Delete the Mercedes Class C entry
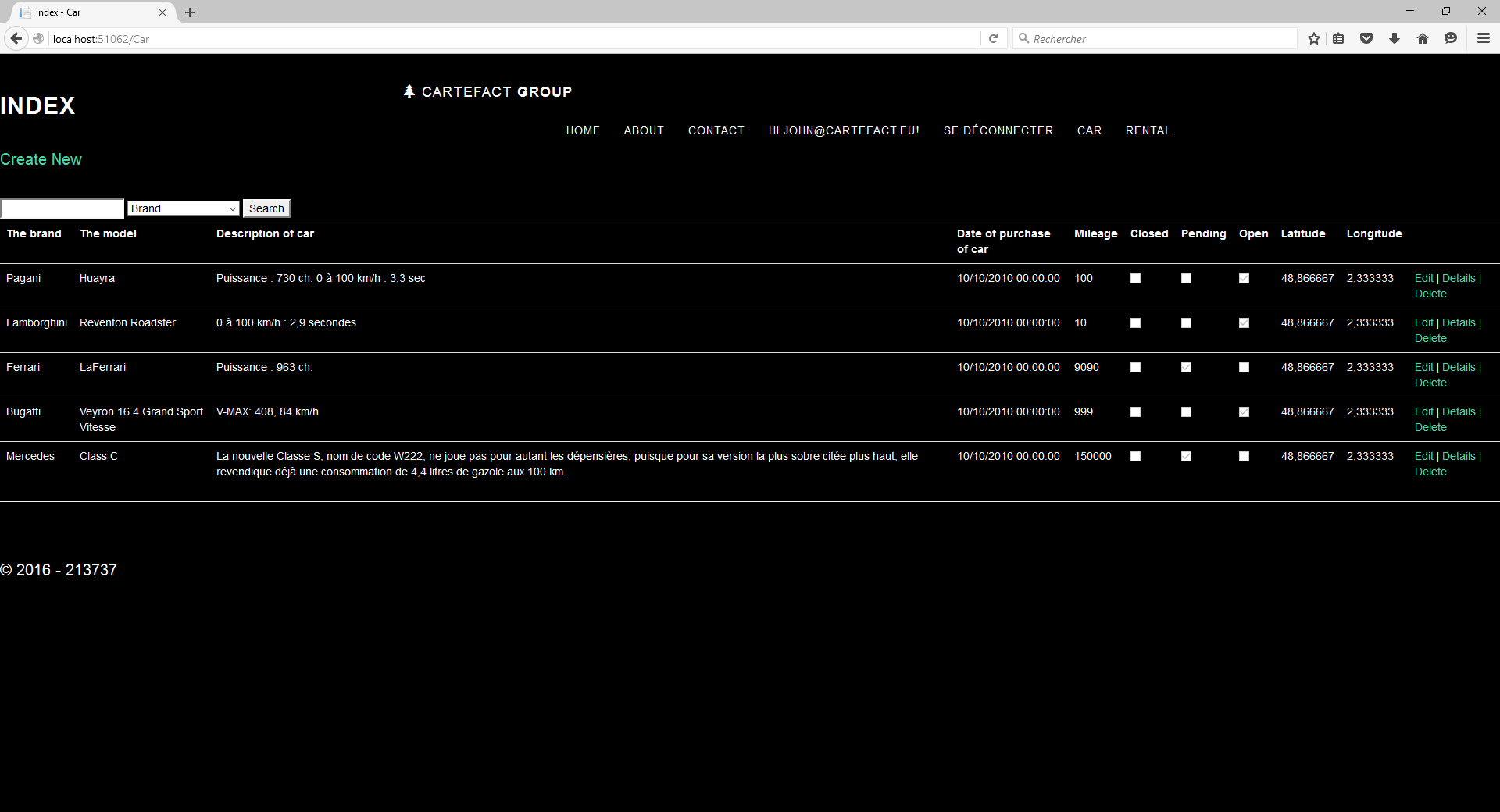 click(x=1430, y=472)
